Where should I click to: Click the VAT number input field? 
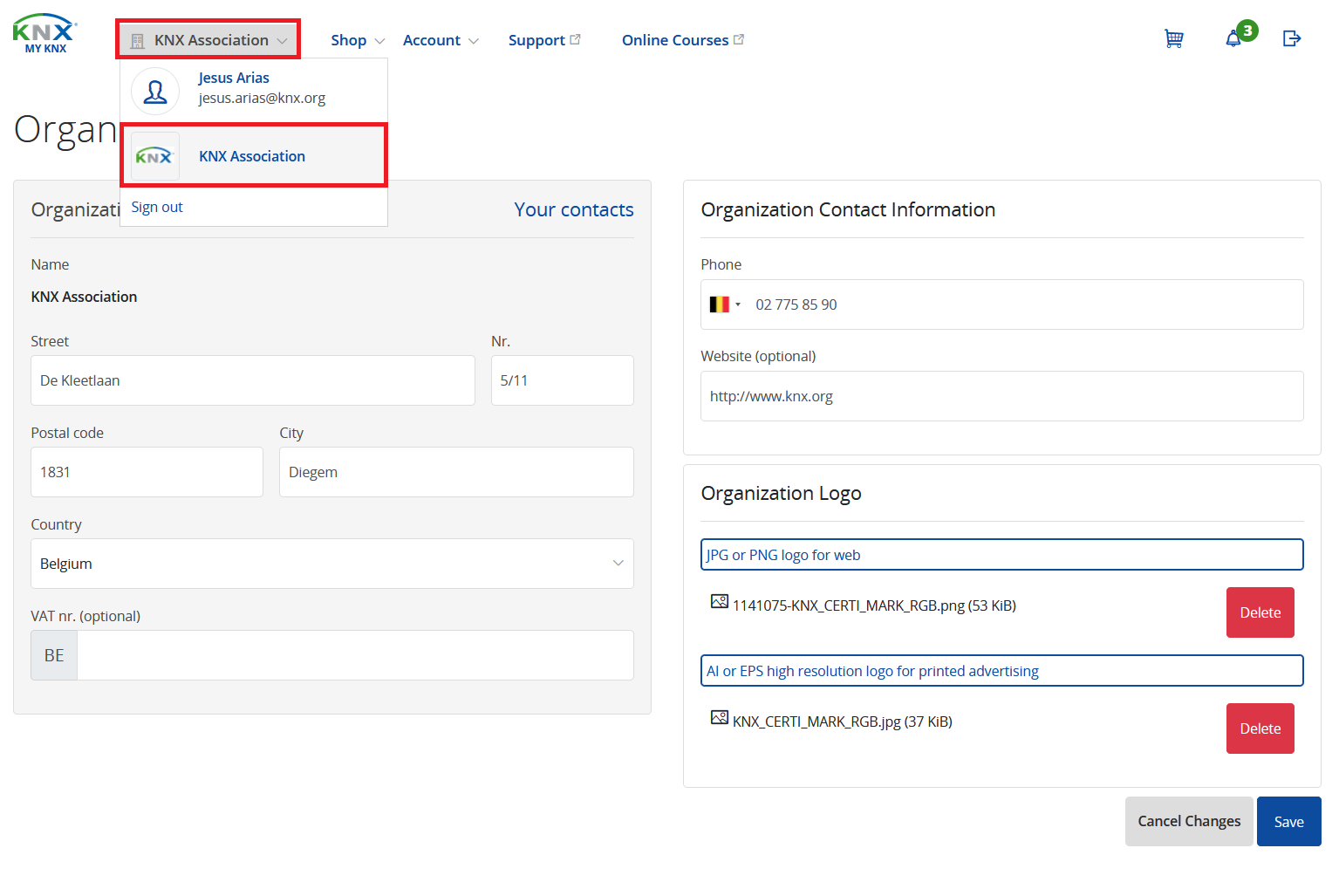(355, 655)
